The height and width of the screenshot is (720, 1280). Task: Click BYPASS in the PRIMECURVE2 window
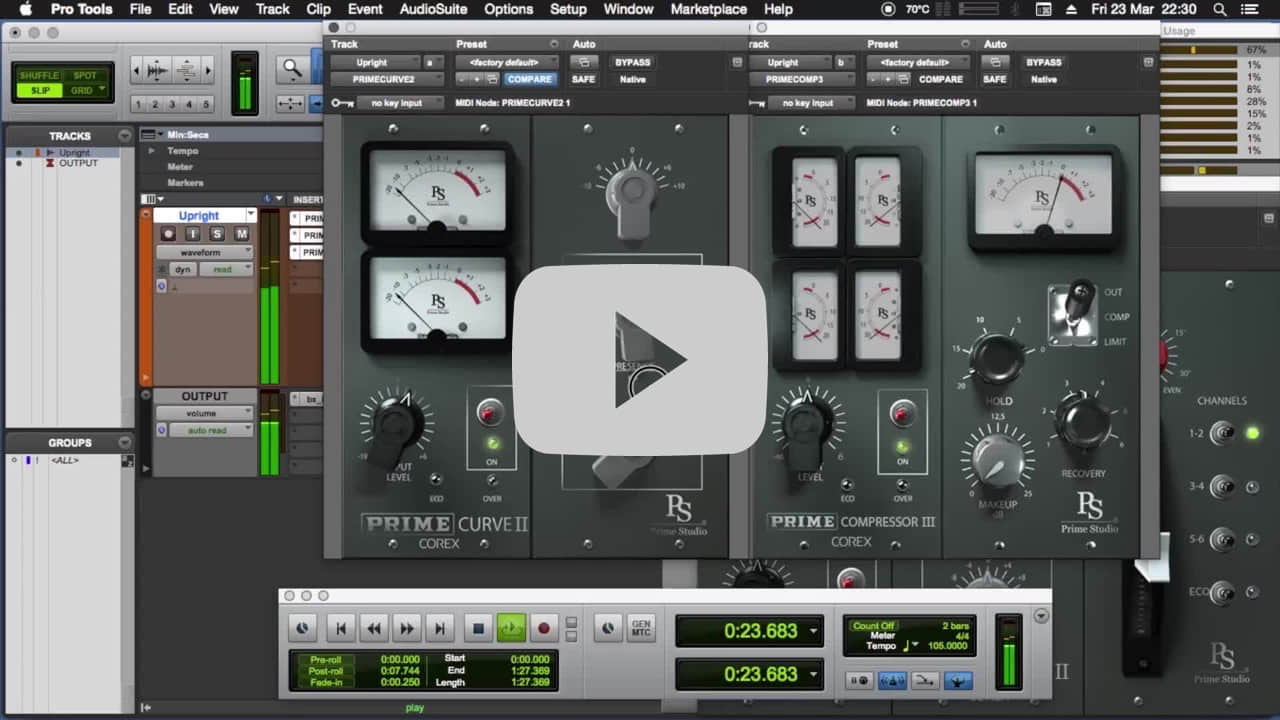(x=633, y=62)
